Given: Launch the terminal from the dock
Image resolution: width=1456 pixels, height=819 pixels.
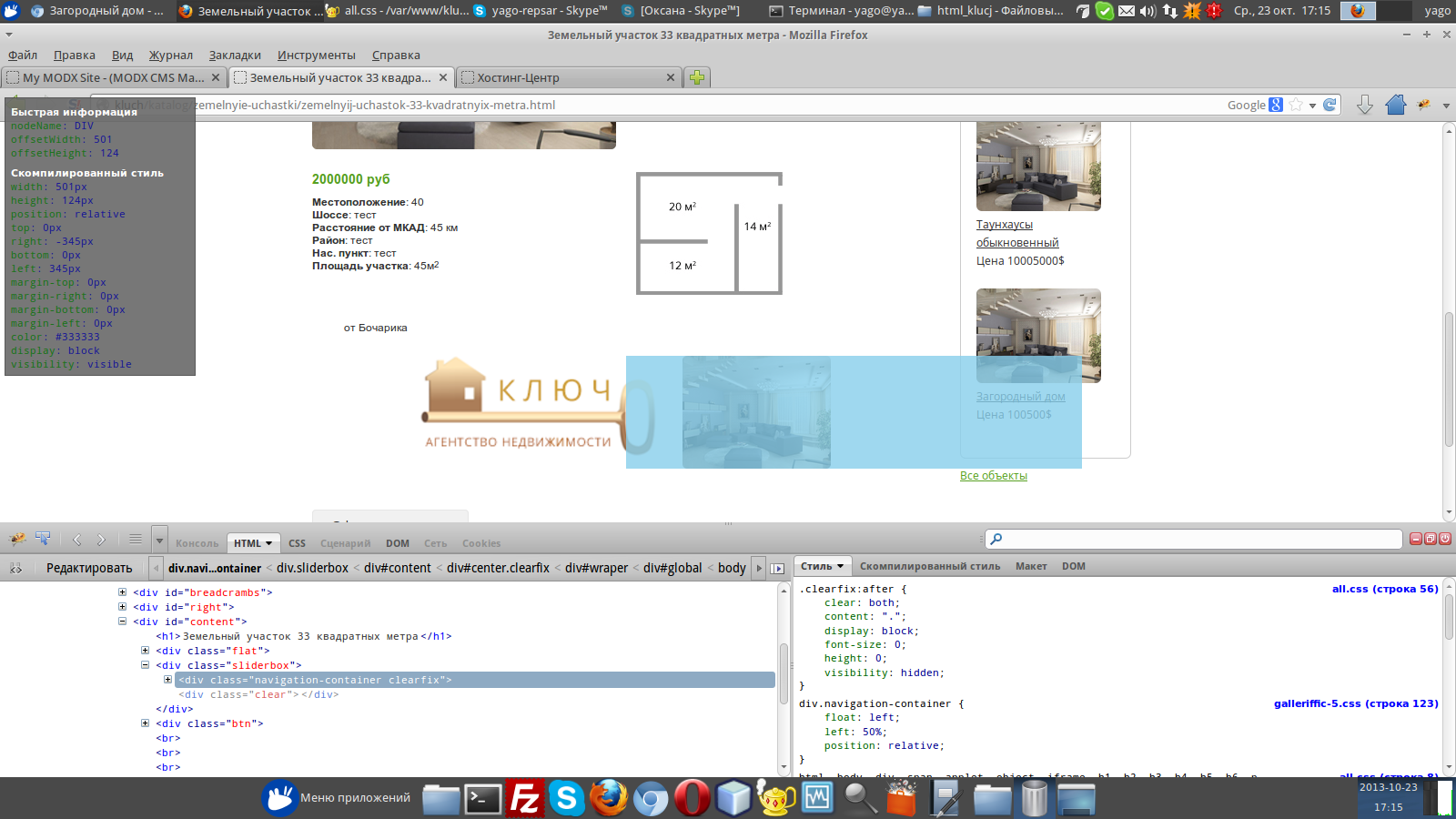Looking at the screenshot, I should 483,799.
